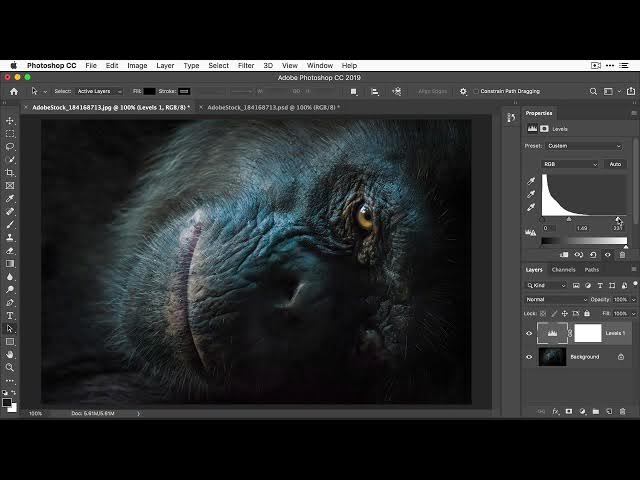The height and width of the screenshot is (480, 640).
Task: Open the RGB channel dropdown
Action: (x=570, y=164)
